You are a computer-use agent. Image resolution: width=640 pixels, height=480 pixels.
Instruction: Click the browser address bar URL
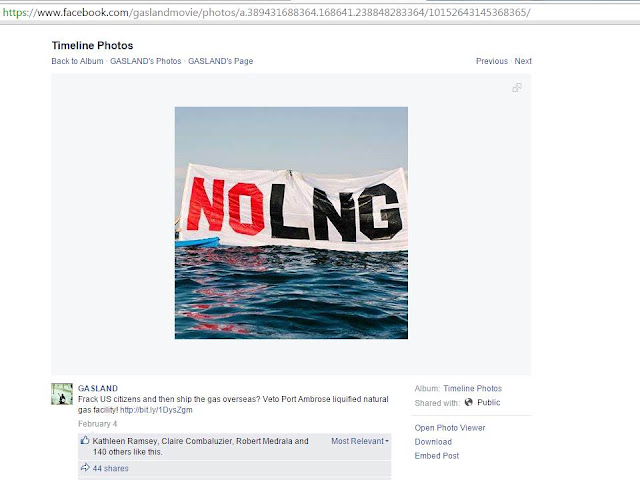point(266,13)
